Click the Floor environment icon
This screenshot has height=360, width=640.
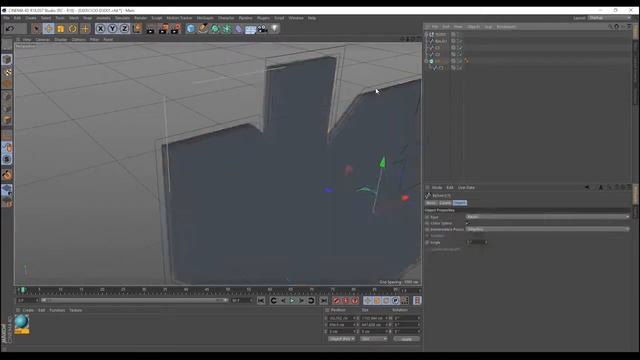251,29
